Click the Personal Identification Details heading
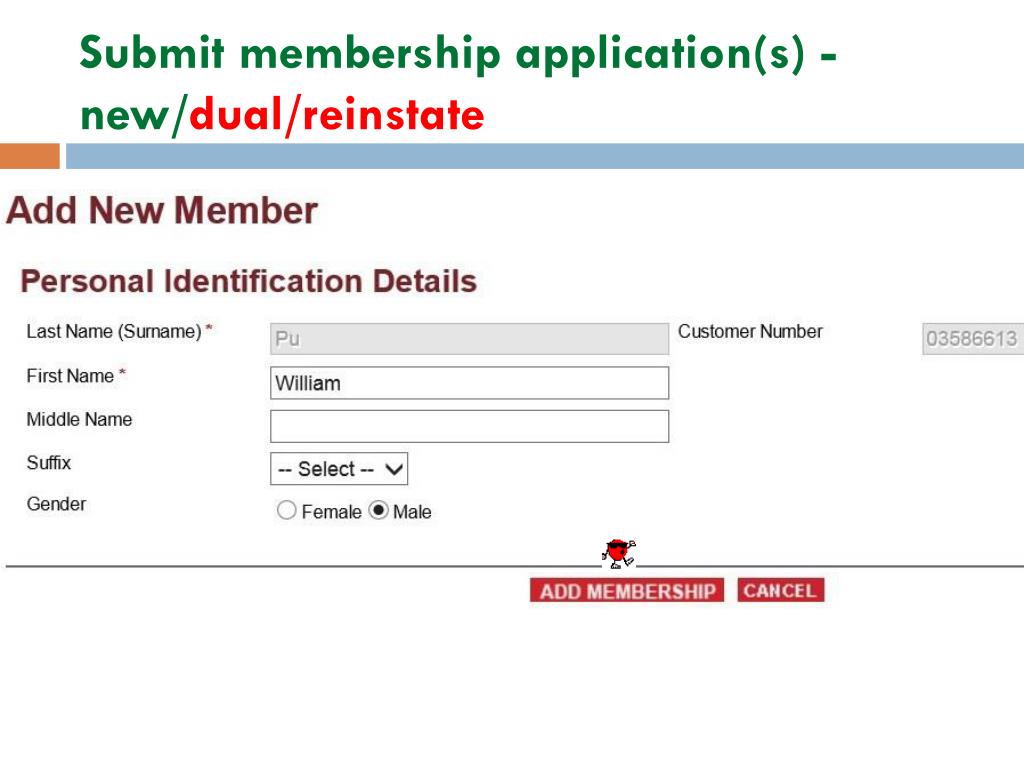The height and width of the screenshot is (768, 1024). [249, 281]
